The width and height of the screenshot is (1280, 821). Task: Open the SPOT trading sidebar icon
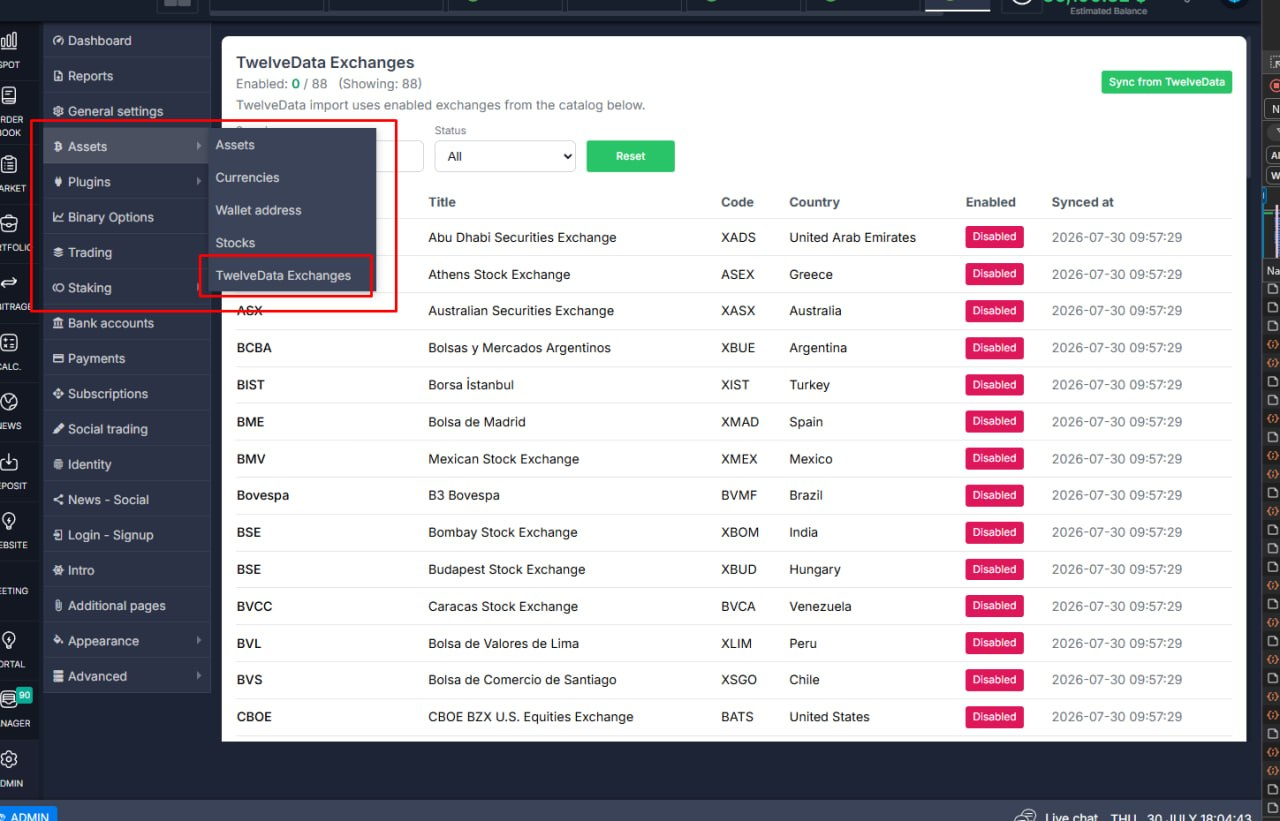[x=9, y=41]
